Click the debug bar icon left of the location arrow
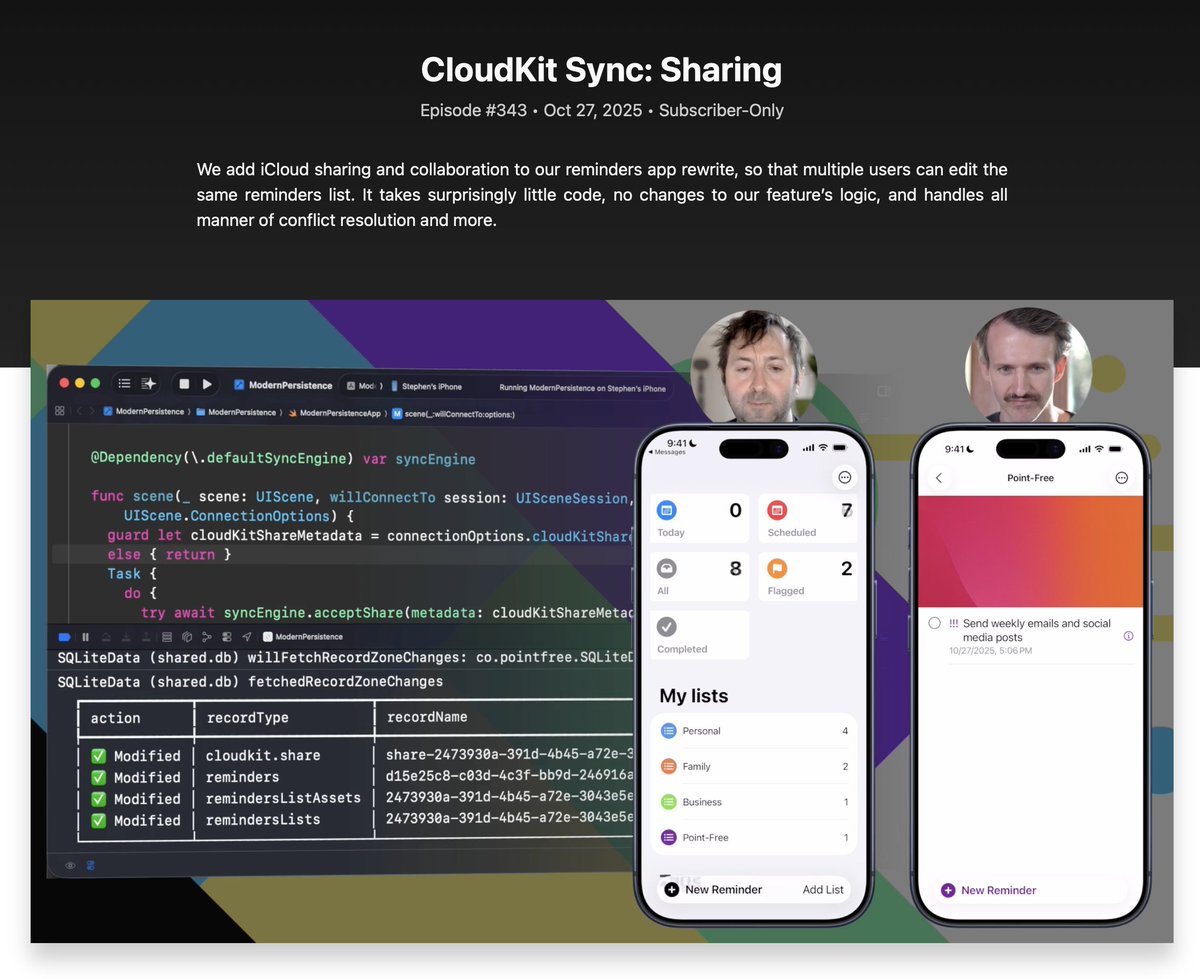 click(x=227, y=637)
